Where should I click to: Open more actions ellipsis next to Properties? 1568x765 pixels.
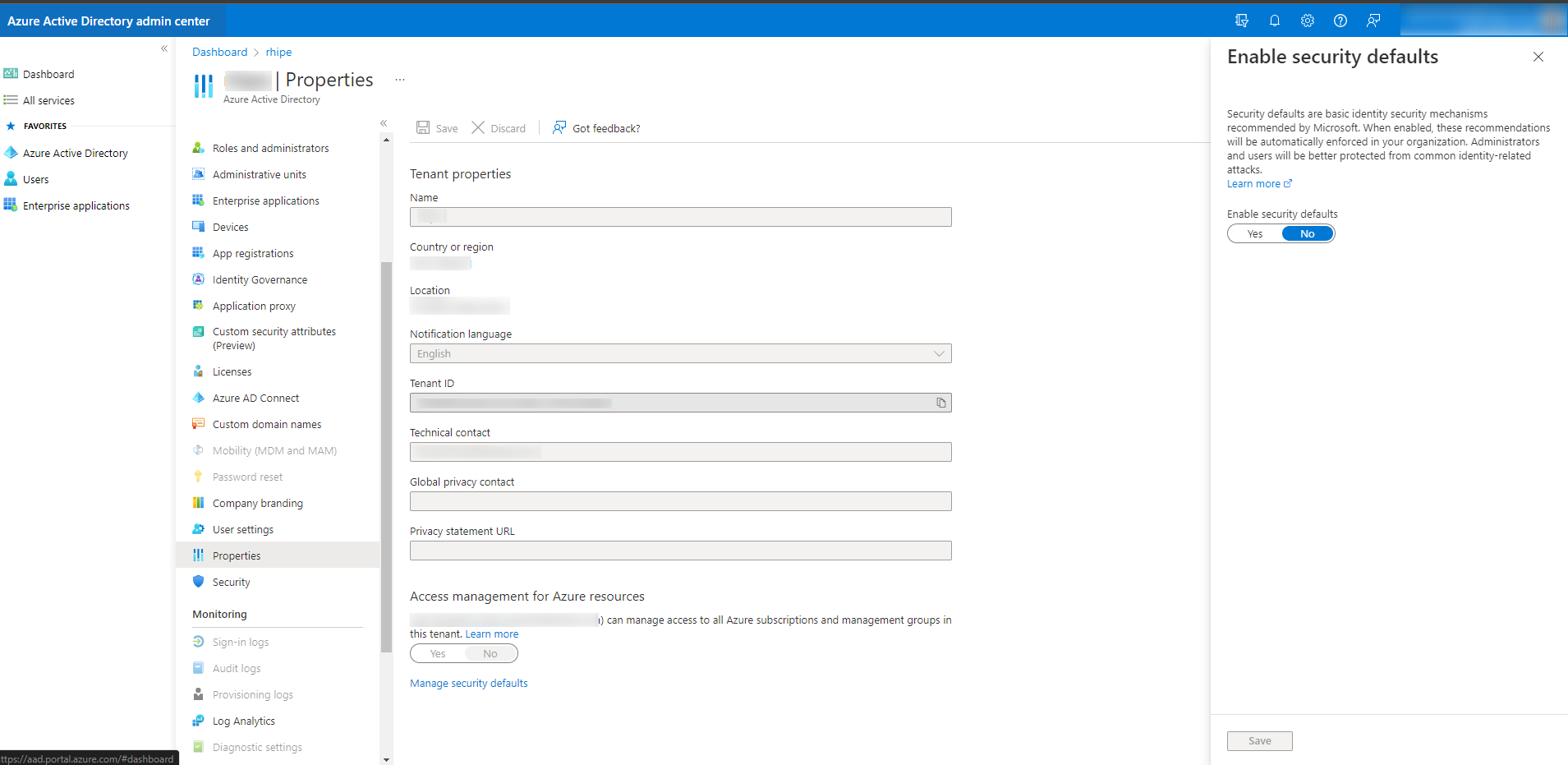point(400,79)
